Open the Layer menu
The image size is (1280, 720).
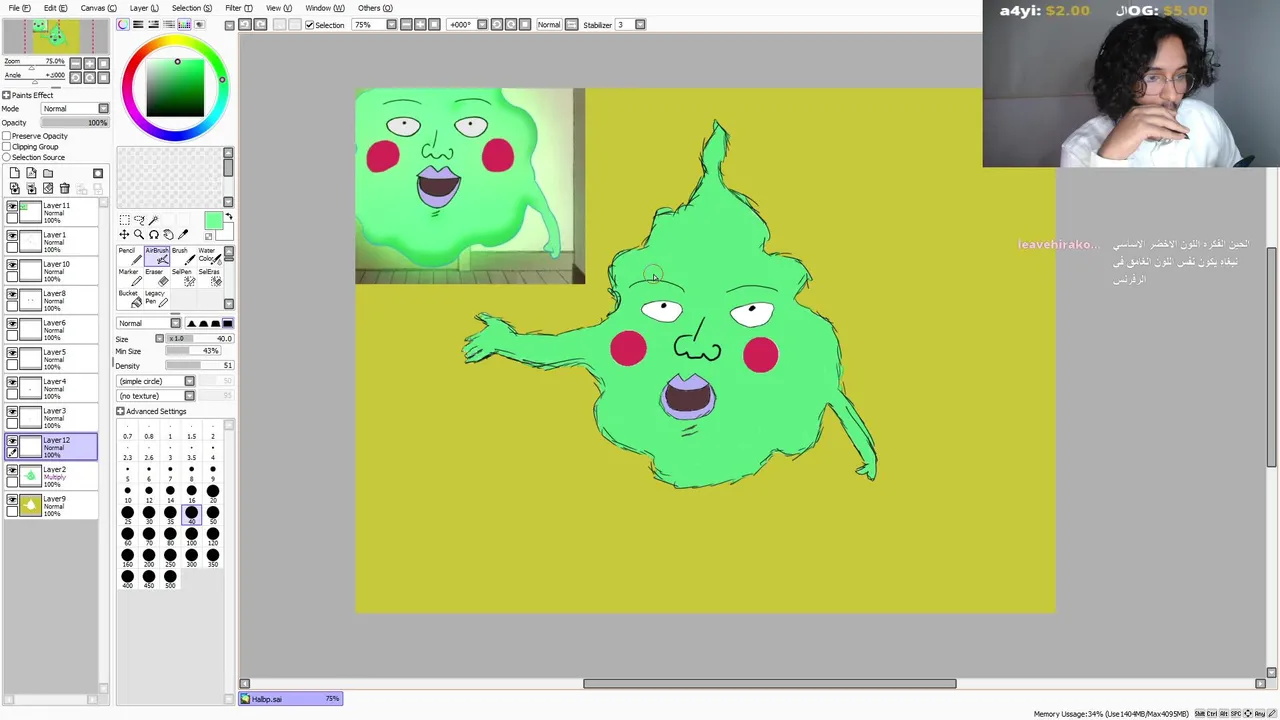pyautogui.click(x=144, y=8)
